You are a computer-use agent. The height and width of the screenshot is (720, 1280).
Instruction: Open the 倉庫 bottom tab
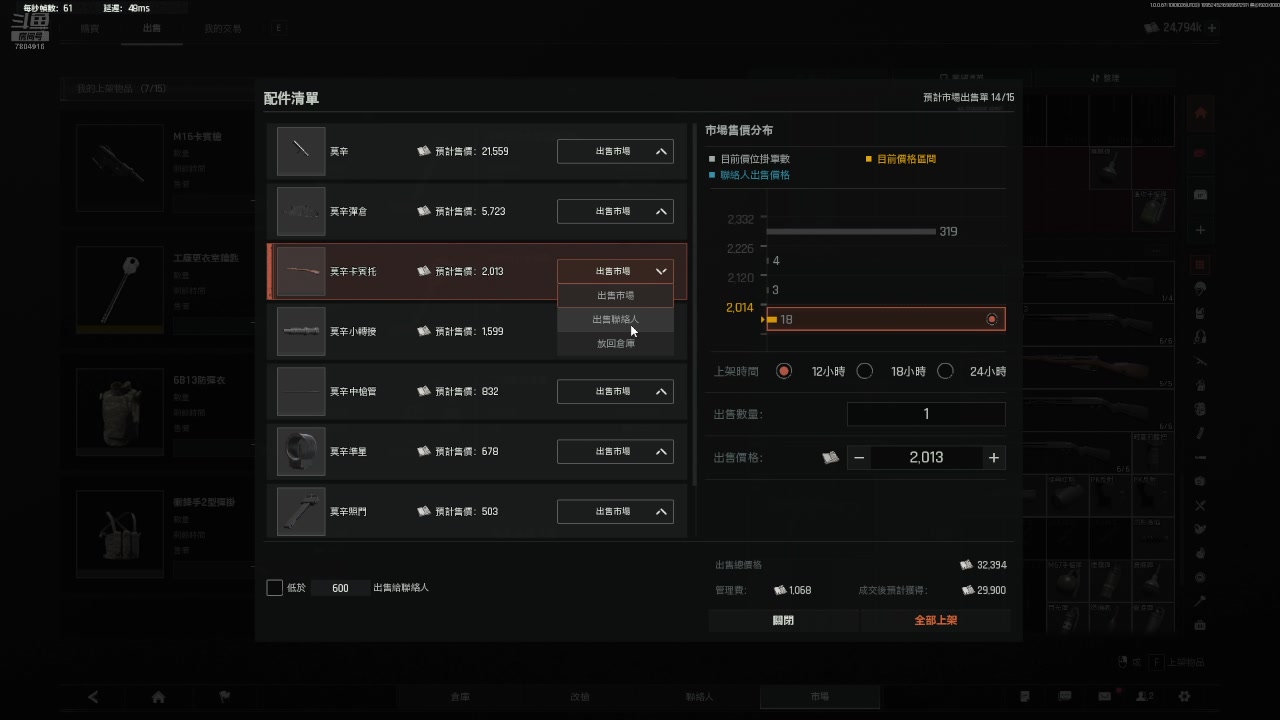point(460,696)
